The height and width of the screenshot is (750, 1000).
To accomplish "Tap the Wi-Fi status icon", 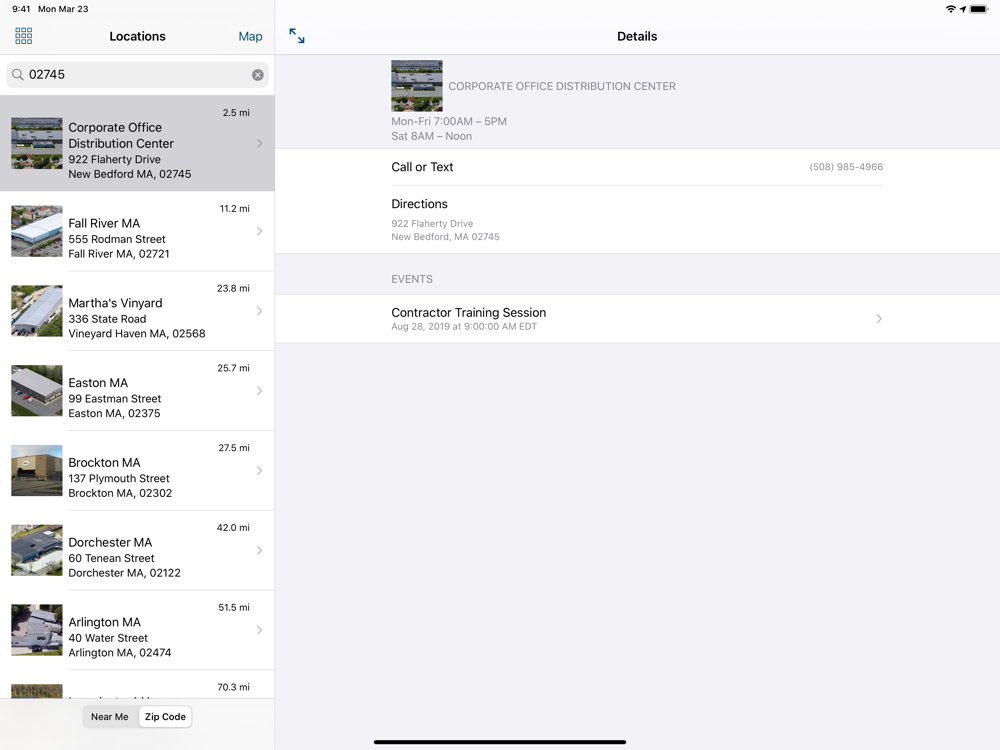I will point(951,9).
